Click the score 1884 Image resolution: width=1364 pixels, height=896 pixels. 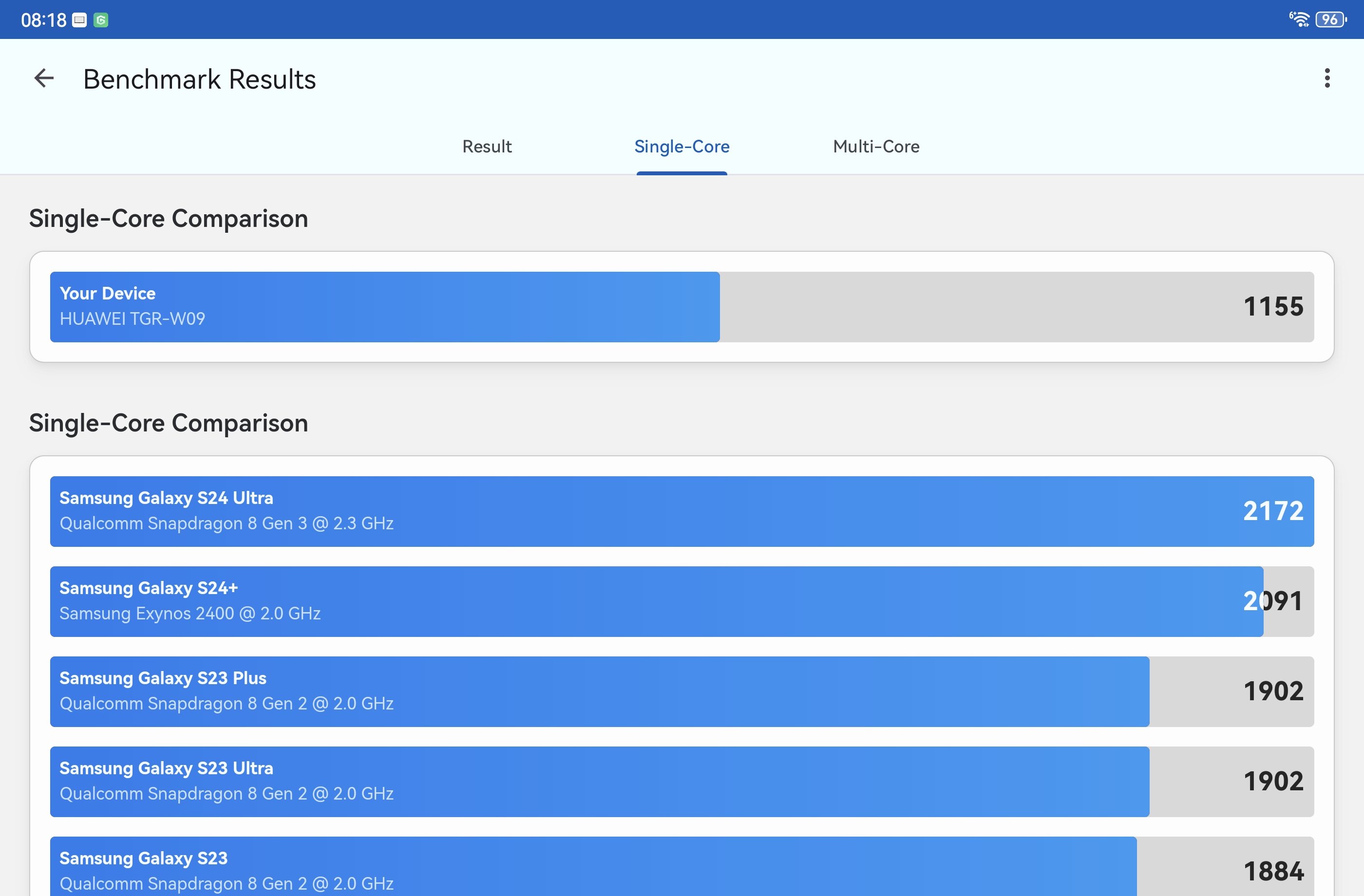tap(1273, 871)
